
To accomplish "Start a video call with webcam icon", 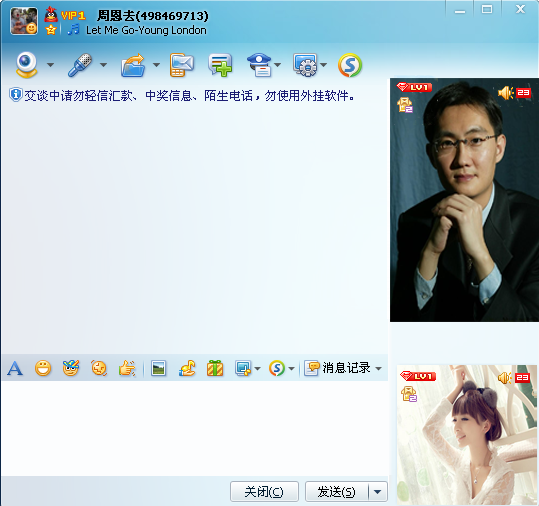I will 26,65.
